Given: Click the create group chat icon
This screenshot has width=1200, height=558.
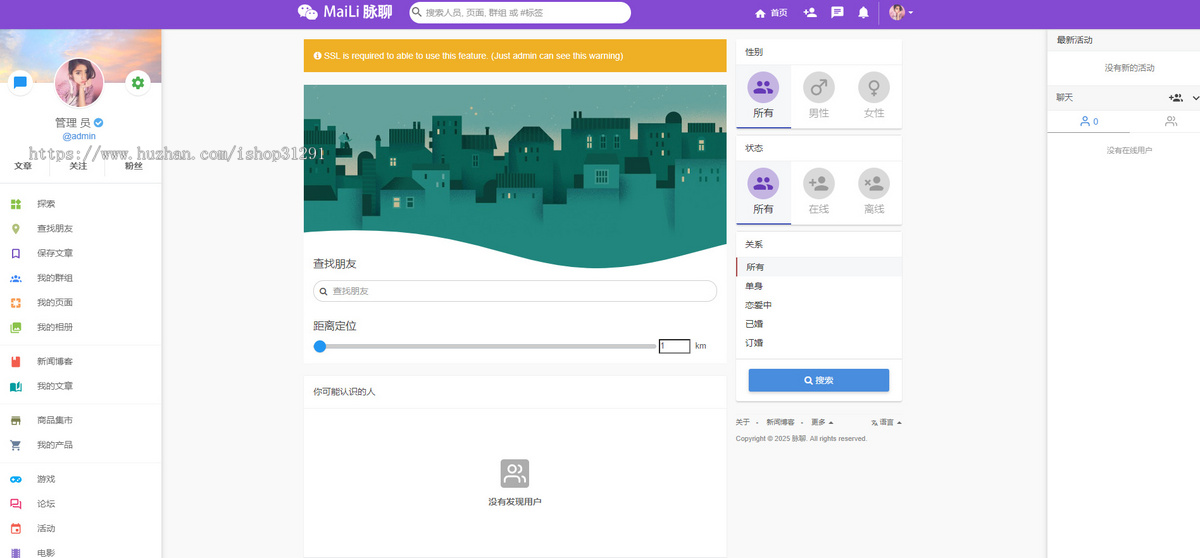Looking at the screenshot, I should (x=1176, y=98).
